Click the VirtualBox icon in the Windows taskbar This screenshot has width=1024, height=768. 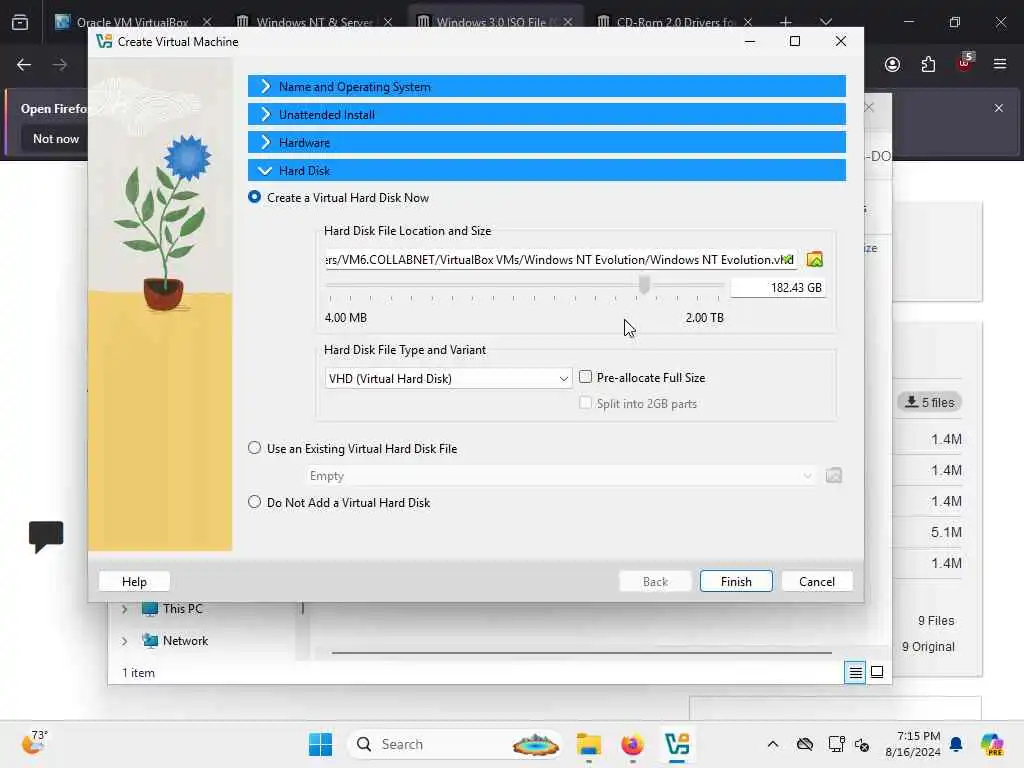(677, 744)
